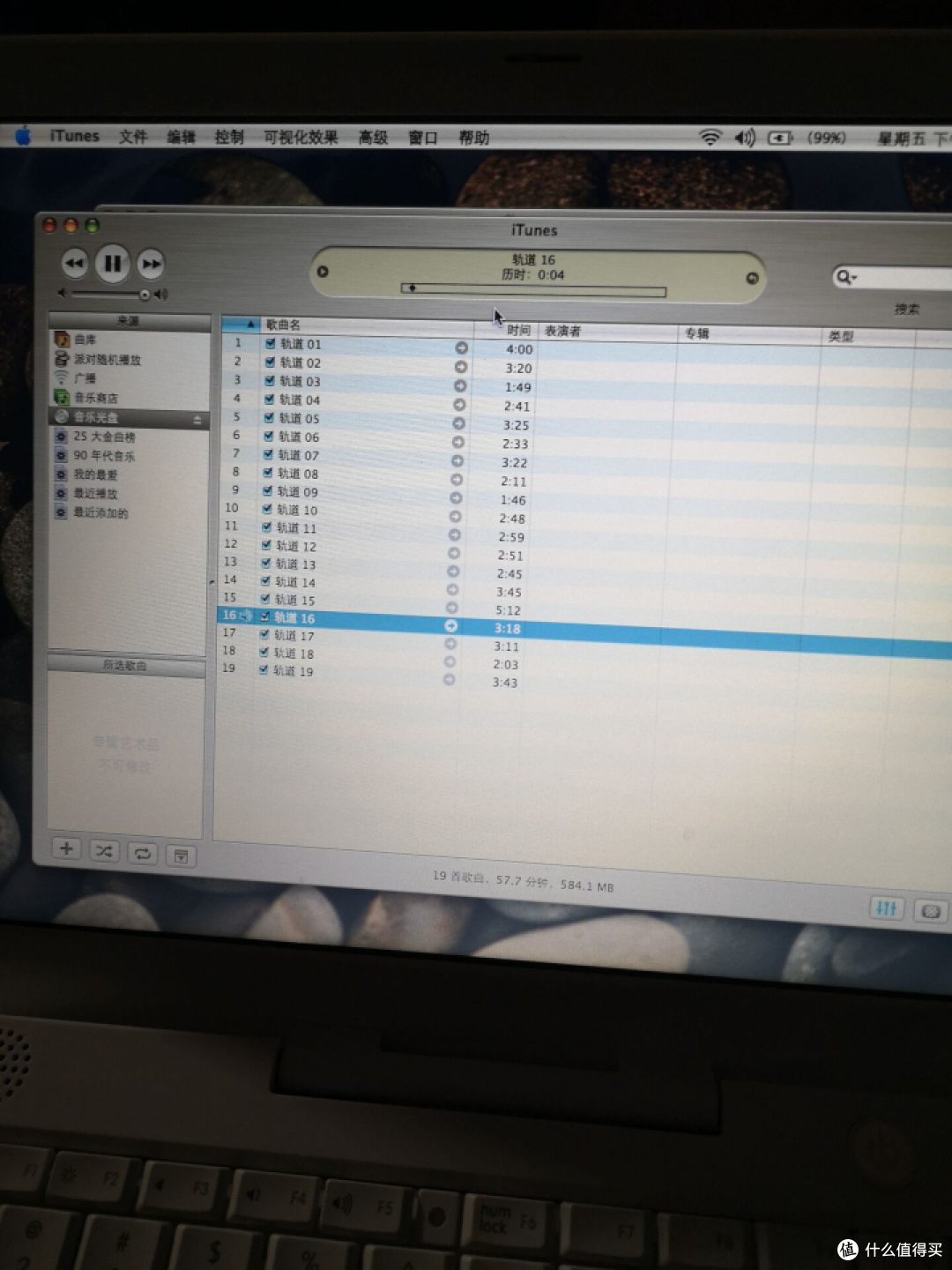
Task: Open the equalizer window
Action: [x=887, y=908]
